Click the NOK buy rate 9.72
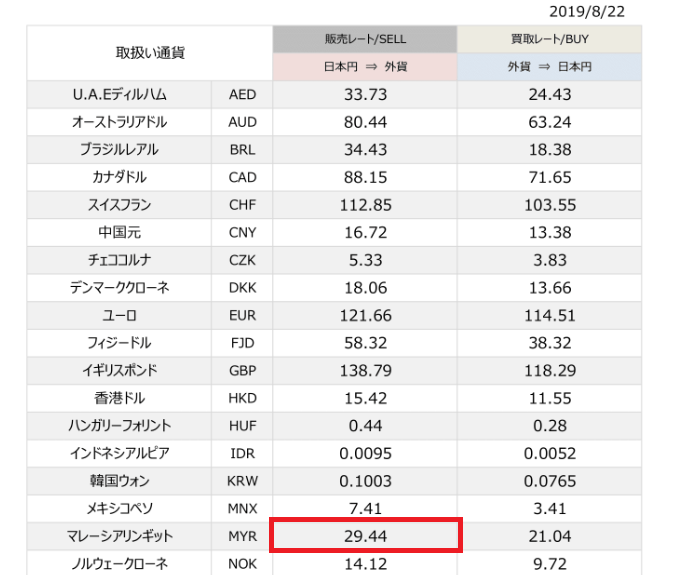This screenshot has width=673, height=575. [550, 563]
